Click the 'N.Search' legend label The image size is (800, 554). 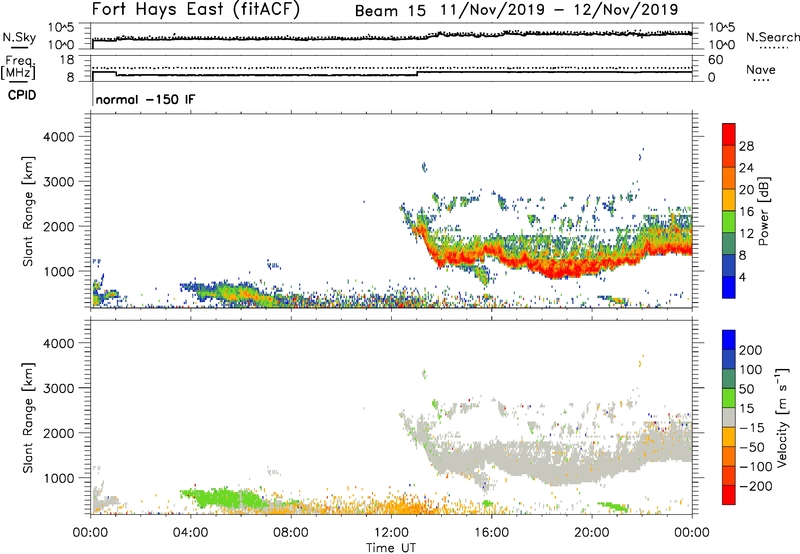coord(772,37)
